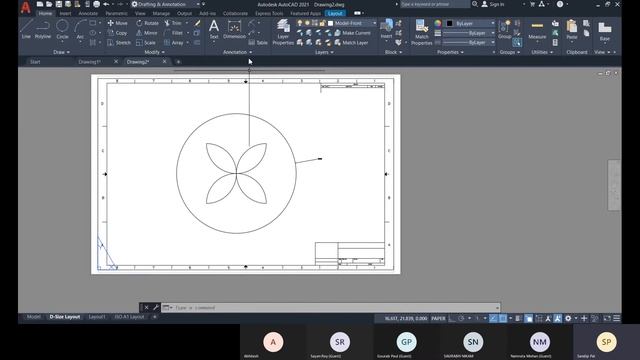Open the Manage ribbon tab
This screenshot has height=360, width=640.
[161, 13]
